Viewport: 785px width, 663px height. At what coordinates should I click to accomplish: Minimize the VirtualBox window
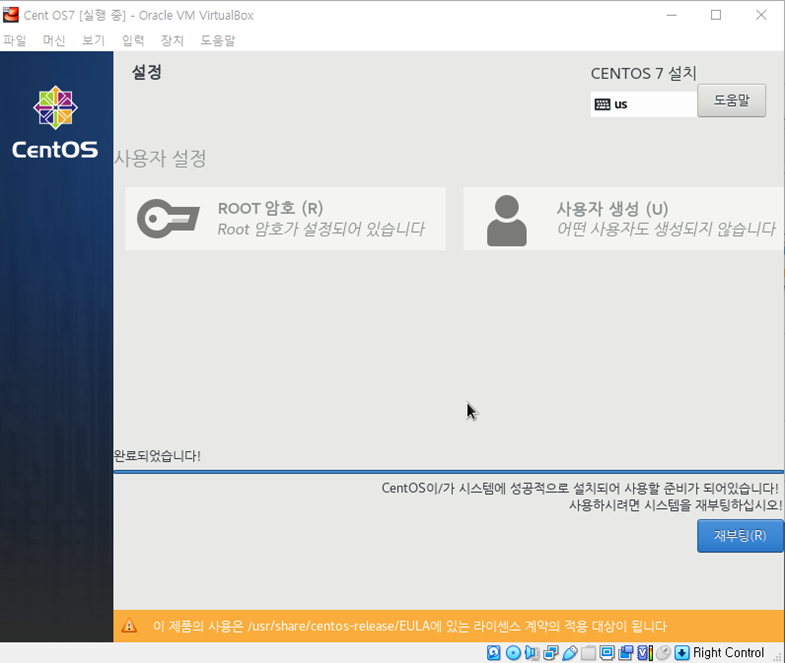click(x=671, y=15)
